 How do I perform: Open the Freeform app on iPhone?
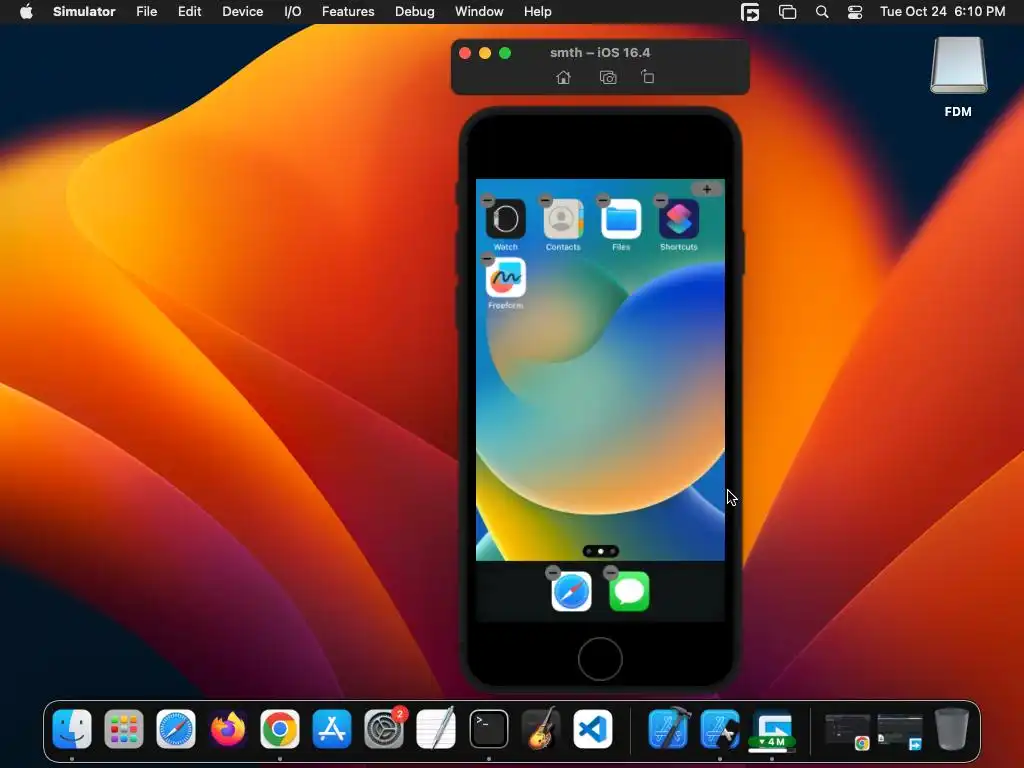505,278
